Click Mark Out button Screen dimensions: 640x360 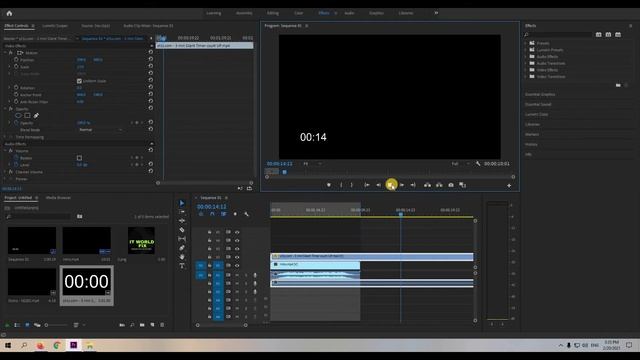(x=351, y=185)
